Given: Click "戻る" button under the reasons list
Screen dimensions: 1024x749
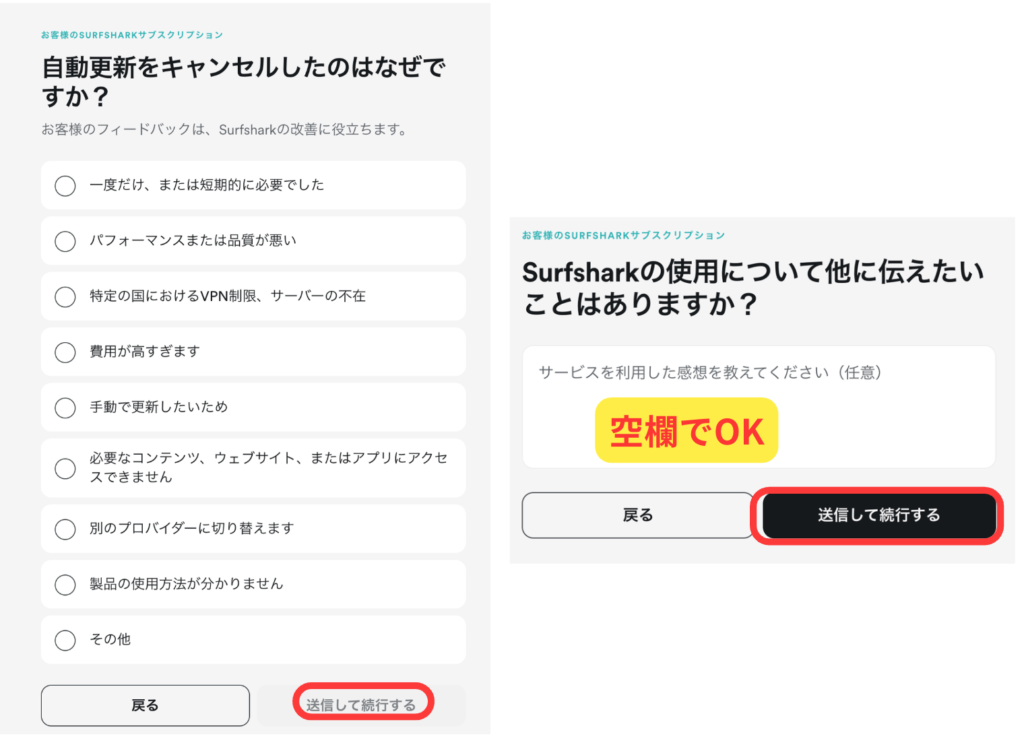Looking at the screenshot, I should (145, 705).
